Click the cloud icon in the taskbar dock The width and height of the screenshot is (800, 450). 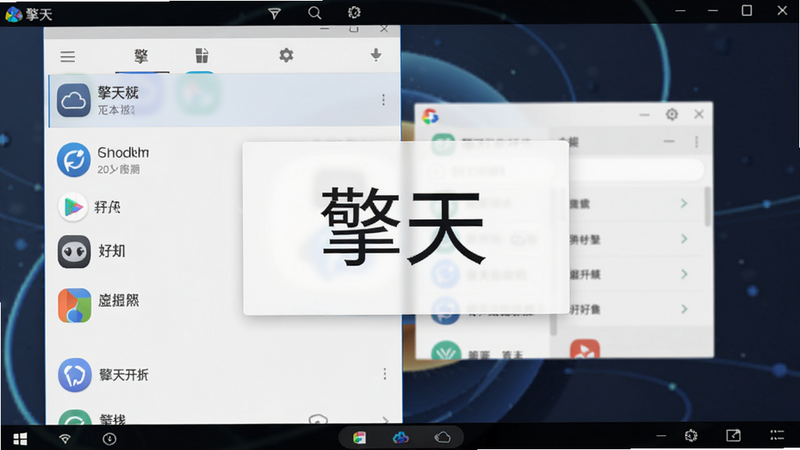(442, 437)
